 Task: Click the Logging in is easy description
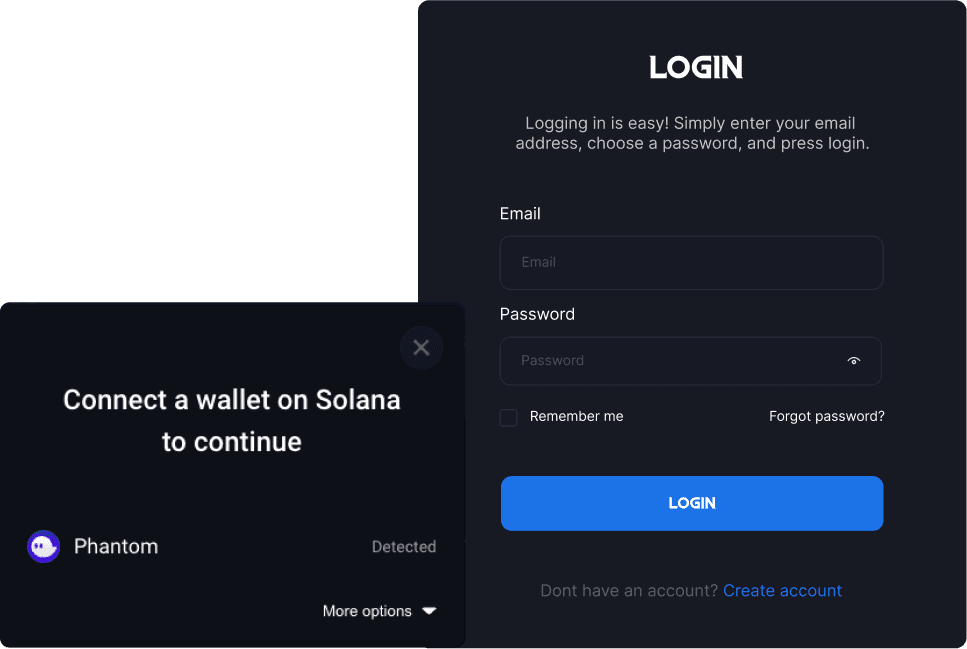(692, 133)
